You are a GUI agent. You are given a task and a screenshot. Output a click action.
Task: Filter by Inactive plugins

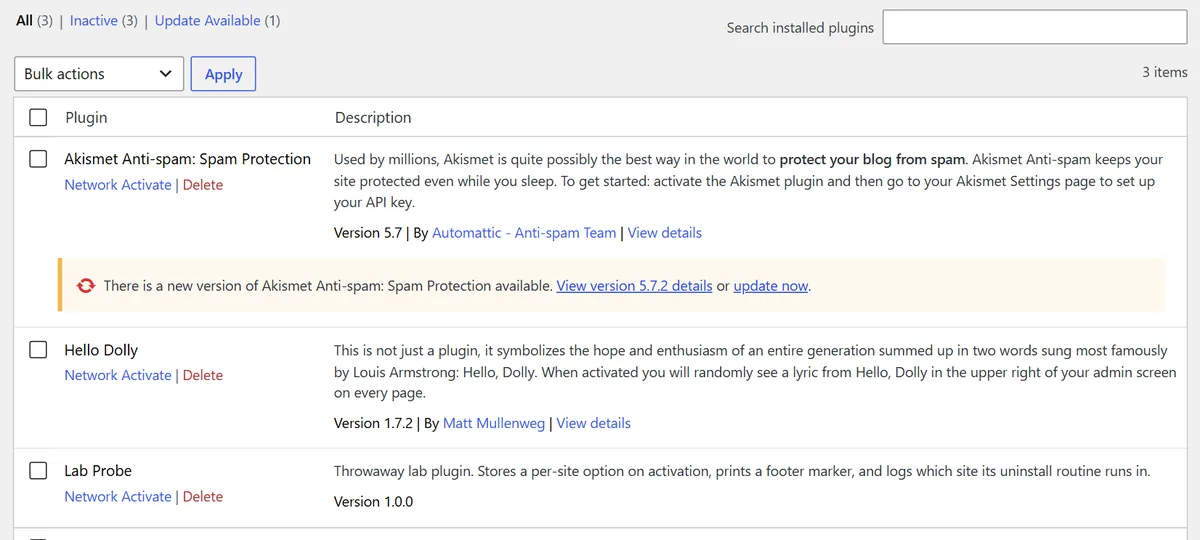pyautogui.click(x=92, y=20)
